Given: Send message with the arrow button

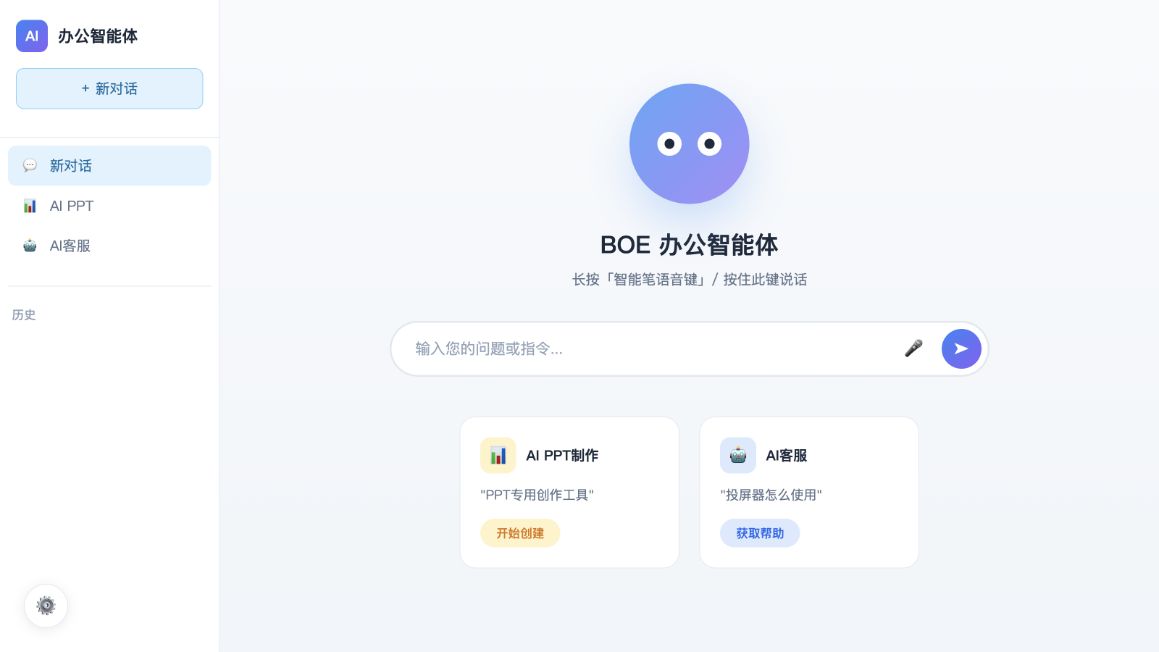Looking at the screenshot, I should point(961,348).
